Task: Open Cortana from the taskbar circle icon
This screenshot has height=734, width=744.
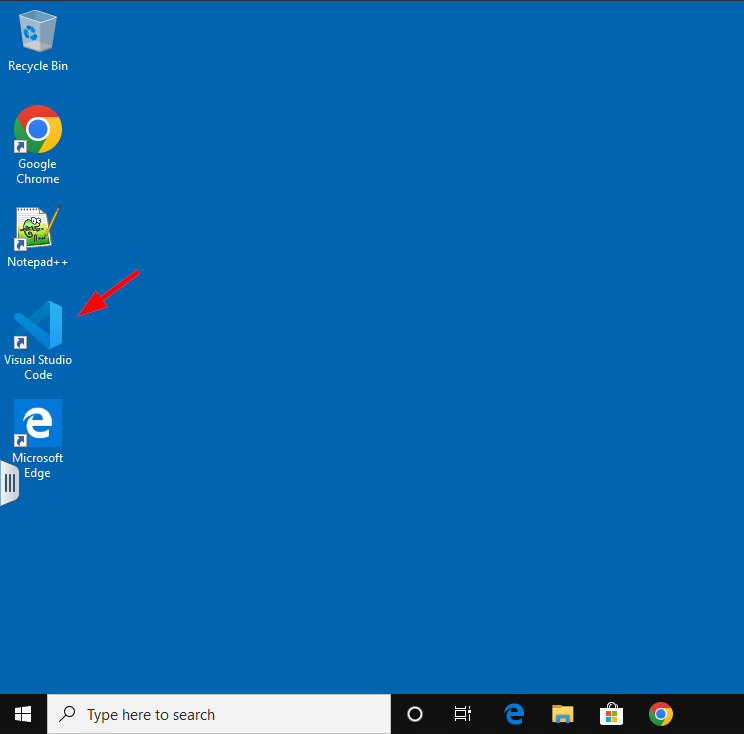Action: (415, 714)
